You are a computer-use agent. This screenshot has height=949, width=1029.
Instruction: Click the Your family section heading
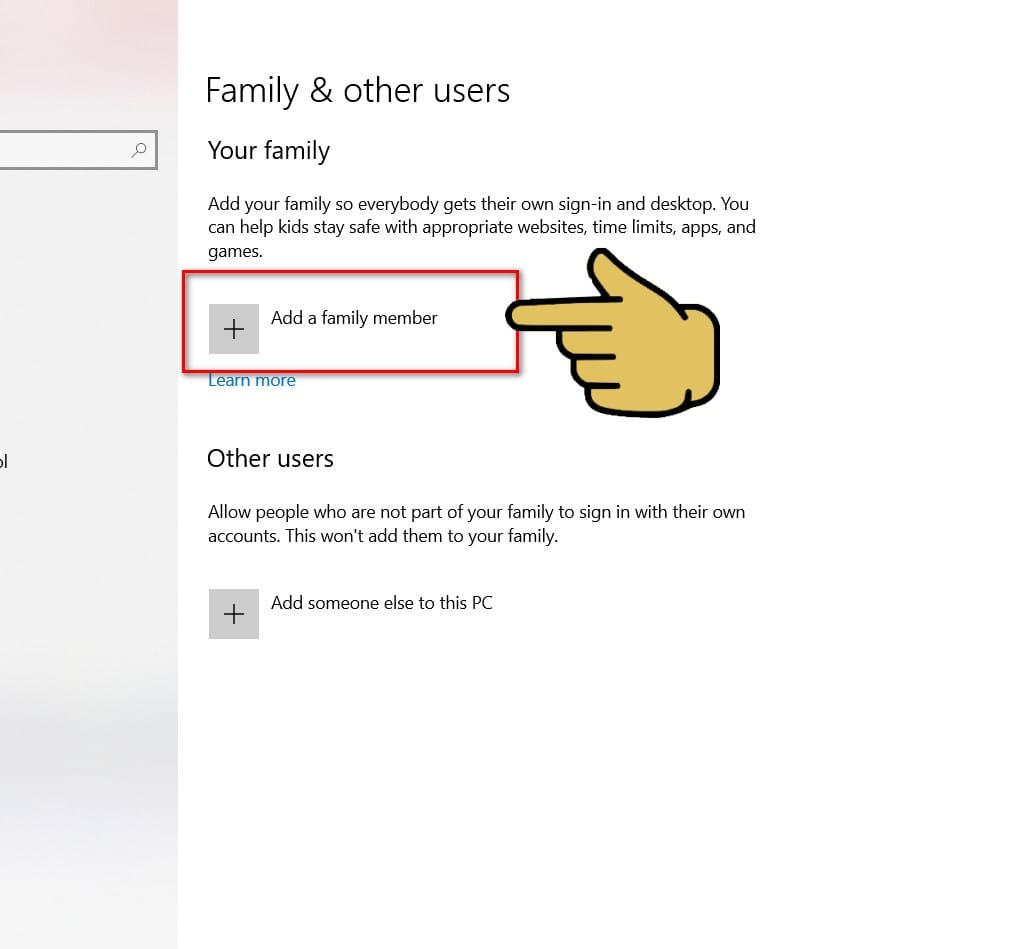click(268, 151)
